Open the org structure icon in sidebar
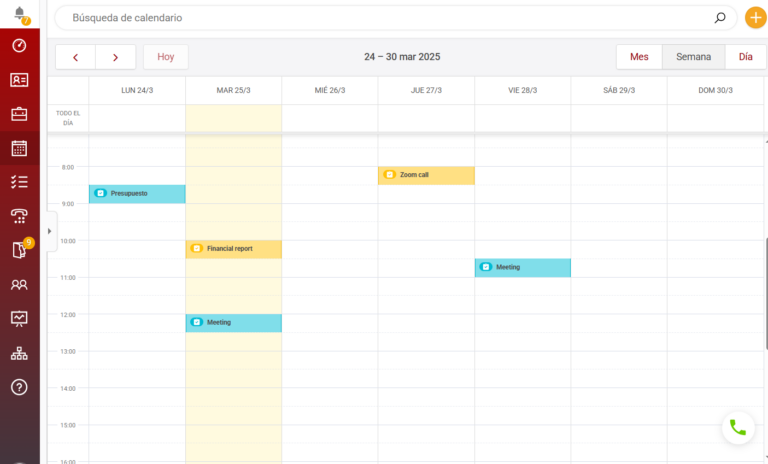Image resolution: width=768 pixels, height=464 pixels. [19, 353]
